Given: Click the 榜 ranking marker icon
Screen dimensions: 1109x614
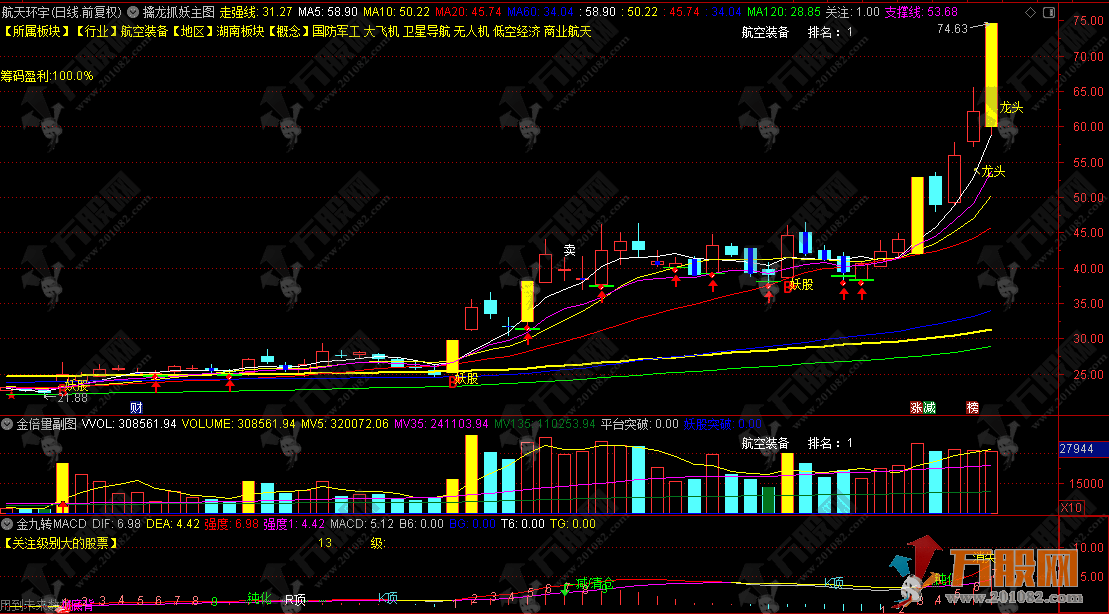Looking at the screenshot, I should (x=972, y=407).
